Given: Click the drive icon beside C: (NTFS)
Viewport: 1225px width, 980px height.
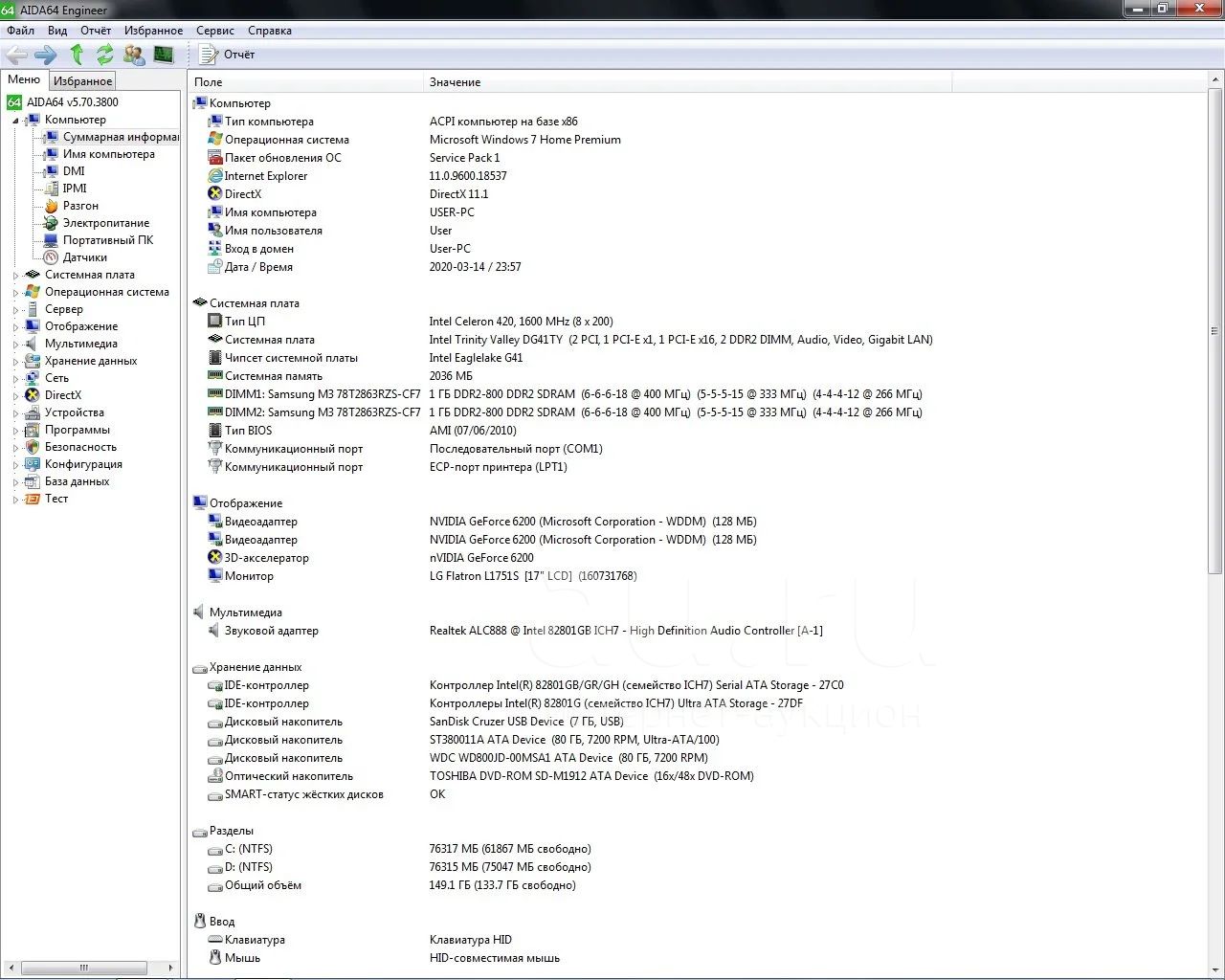Looking at the screenshot, I should [x=215, y=849].
